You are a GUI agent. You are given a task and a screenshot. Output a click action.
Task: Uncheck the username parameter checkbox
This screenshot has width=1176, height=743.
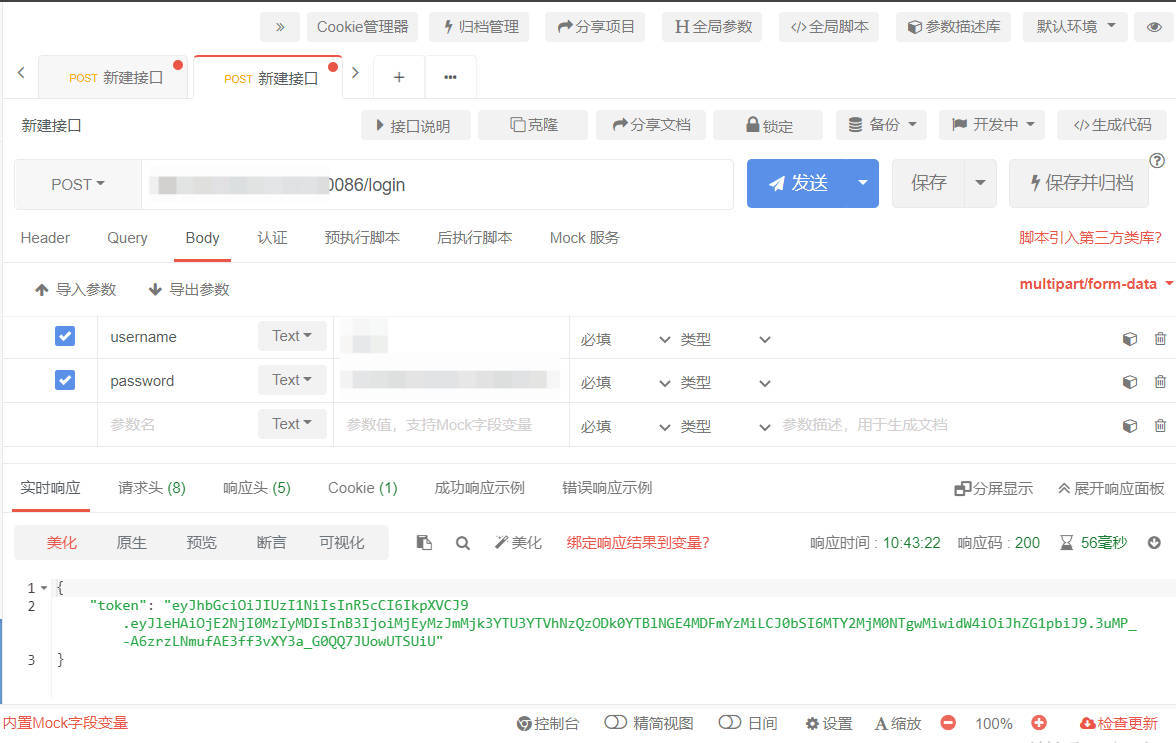(x=65, y=336)
